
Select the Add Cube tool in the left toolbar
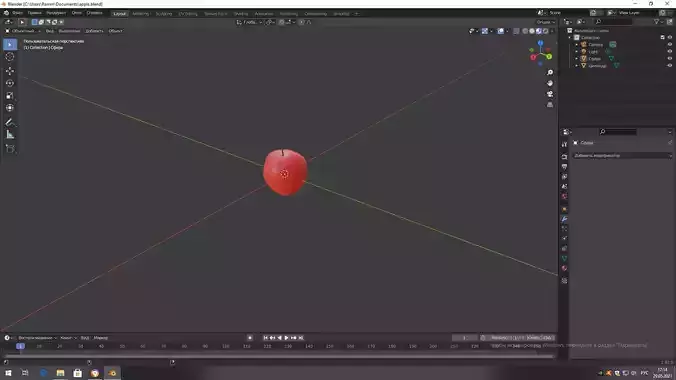(x=10, y=149)
